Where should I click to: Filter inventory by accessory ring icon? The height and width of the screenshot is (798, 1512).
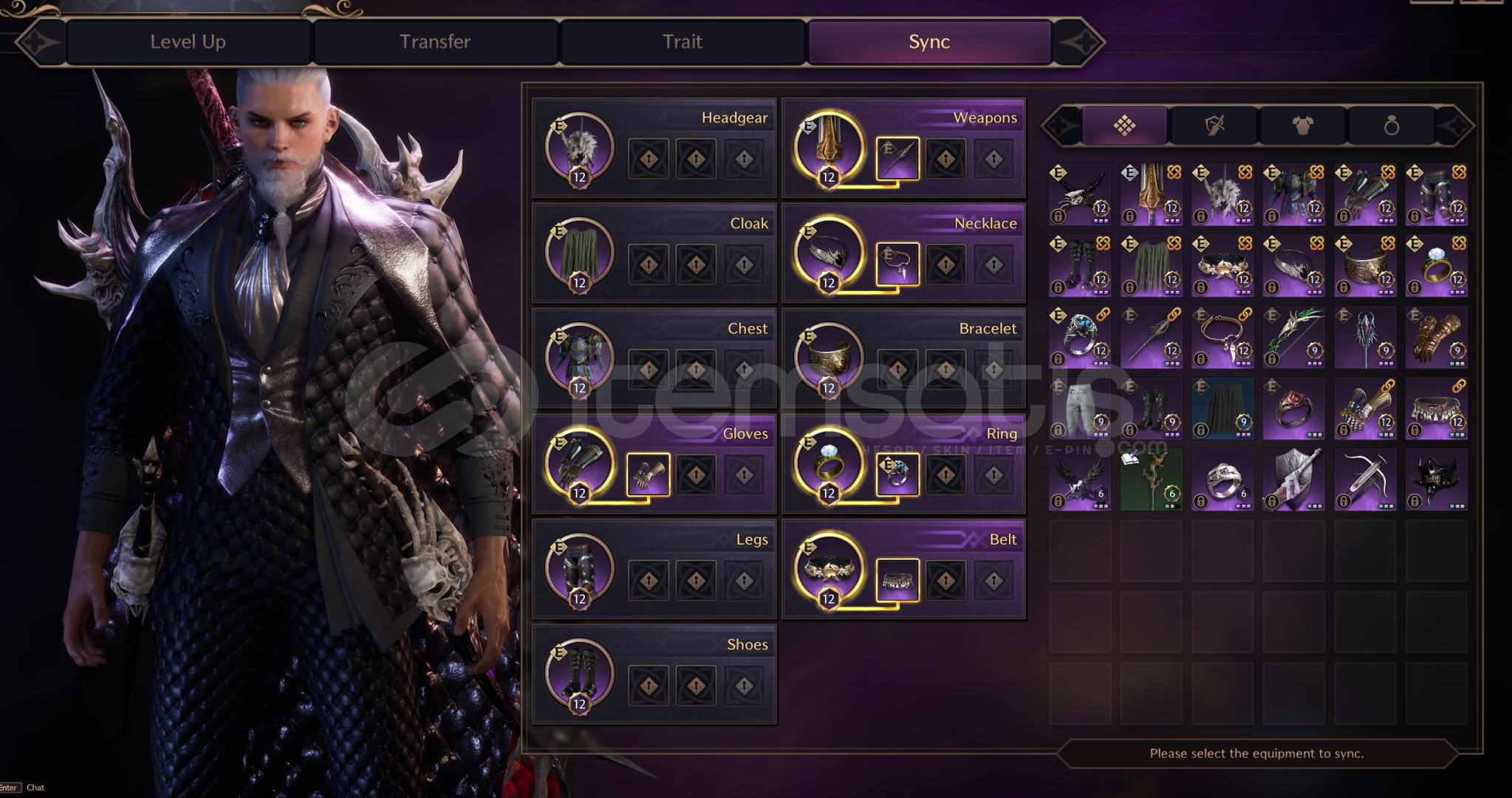[1392, 126]
